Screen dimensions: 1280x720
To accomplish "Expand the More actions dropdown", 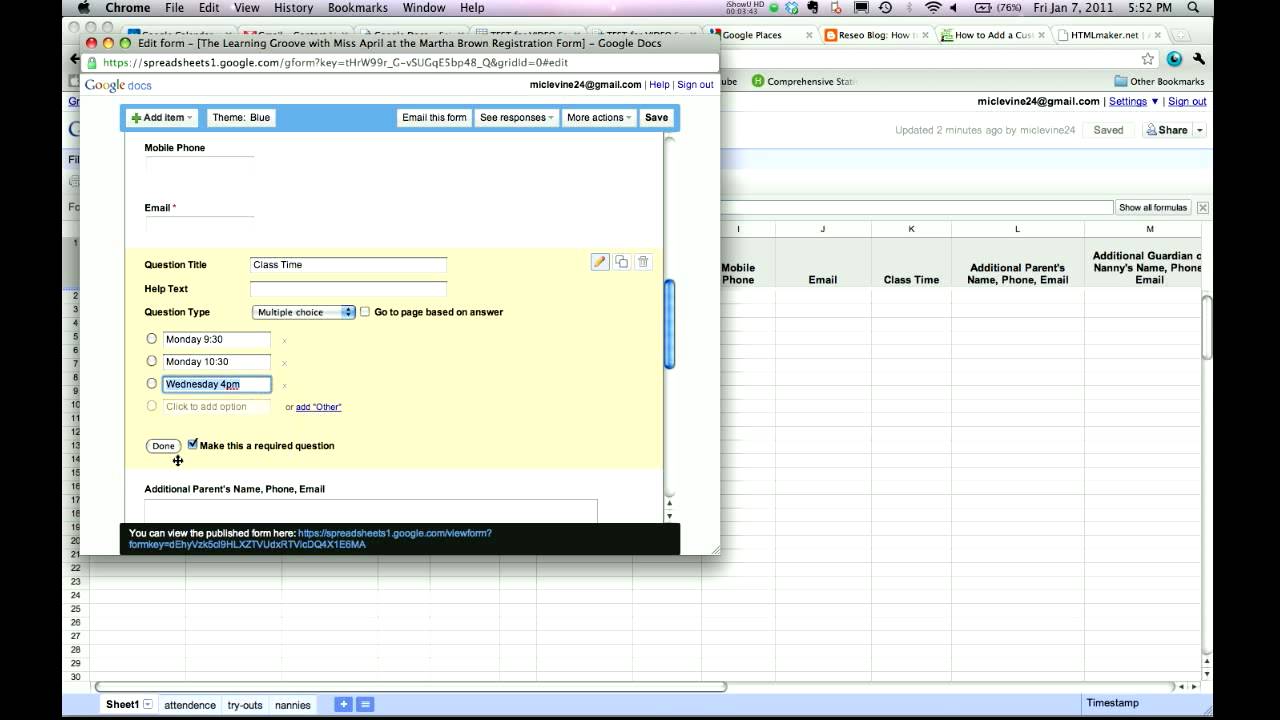I will (598, 118).
